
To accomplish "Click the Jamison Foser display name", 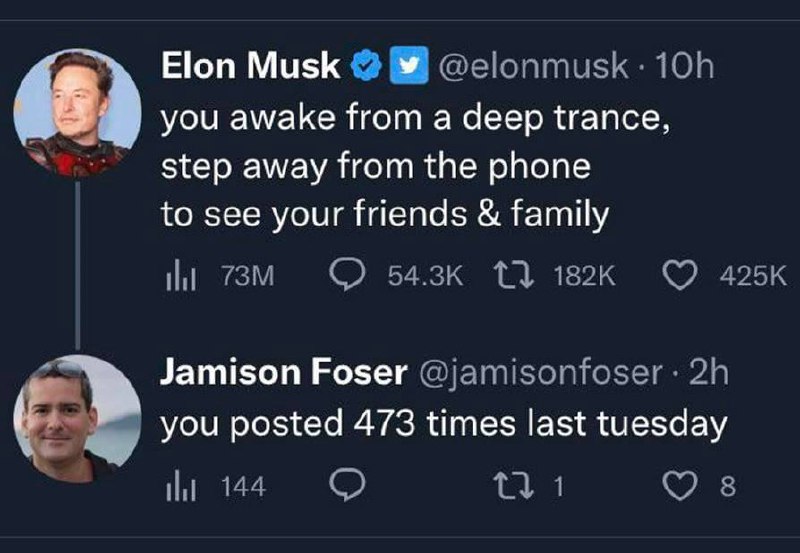I will pos(284,373).
